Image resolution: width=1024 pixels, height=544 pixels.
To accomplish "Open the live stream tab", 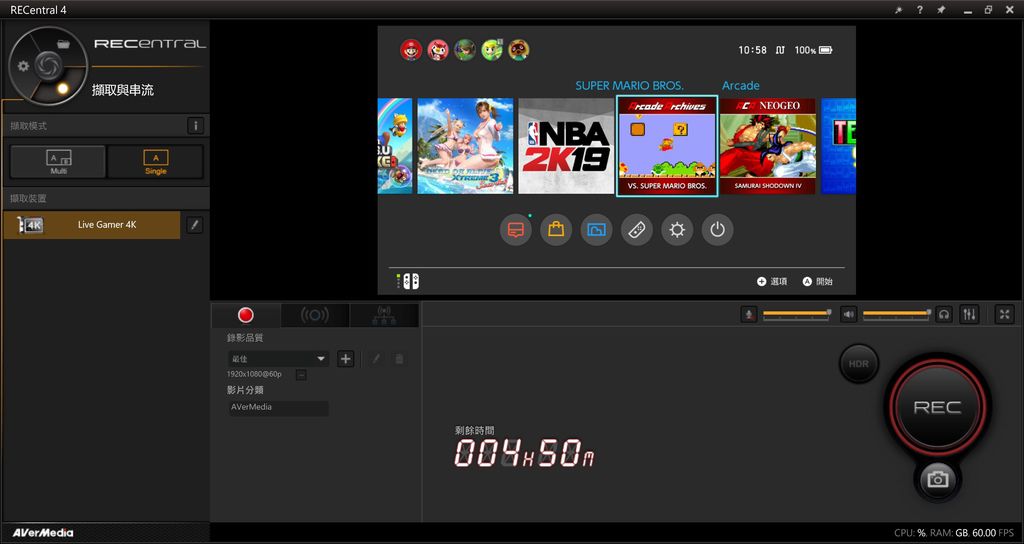I will tap(315, 315).
